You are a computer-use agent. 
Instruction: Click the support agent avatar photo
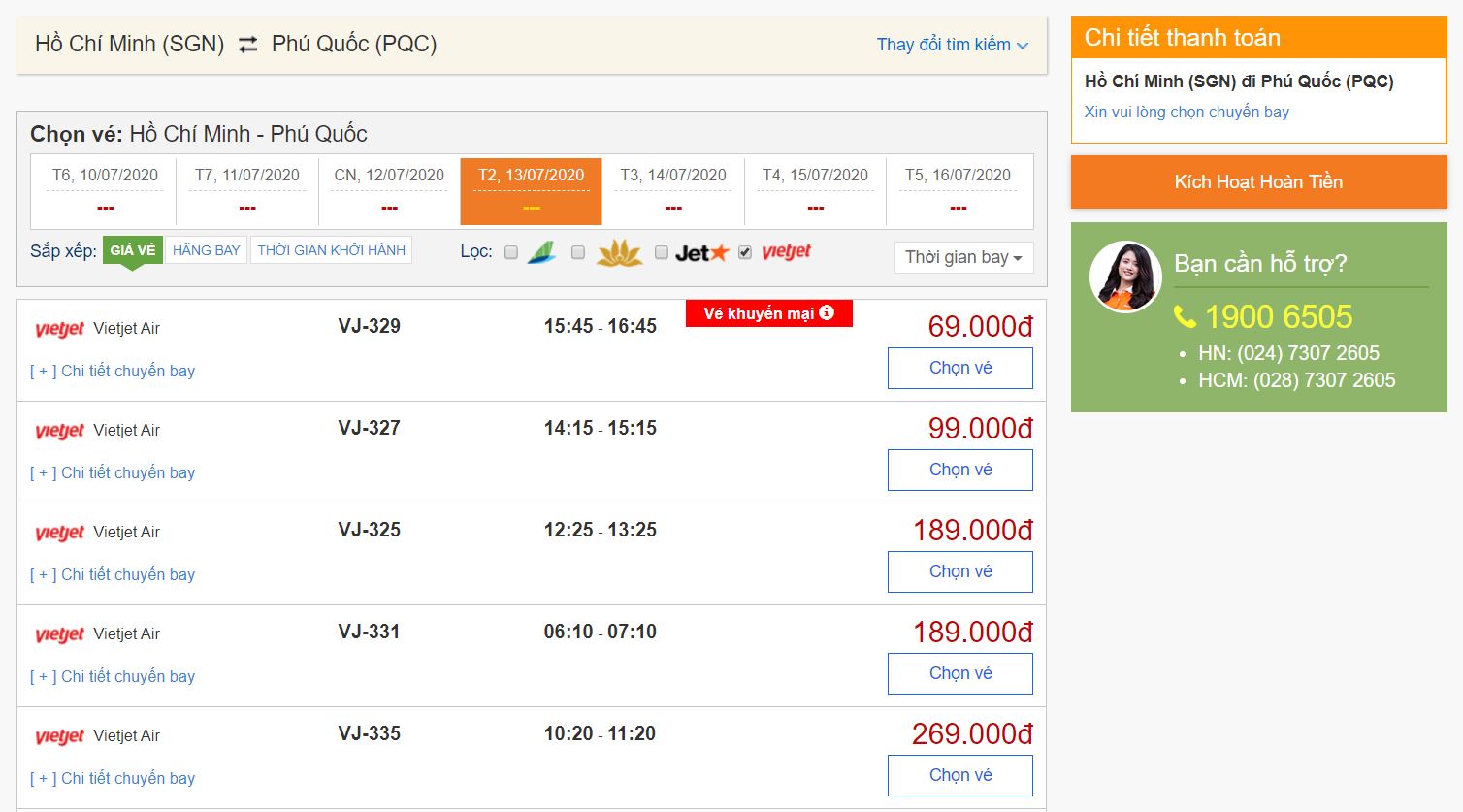(1125, 276)
